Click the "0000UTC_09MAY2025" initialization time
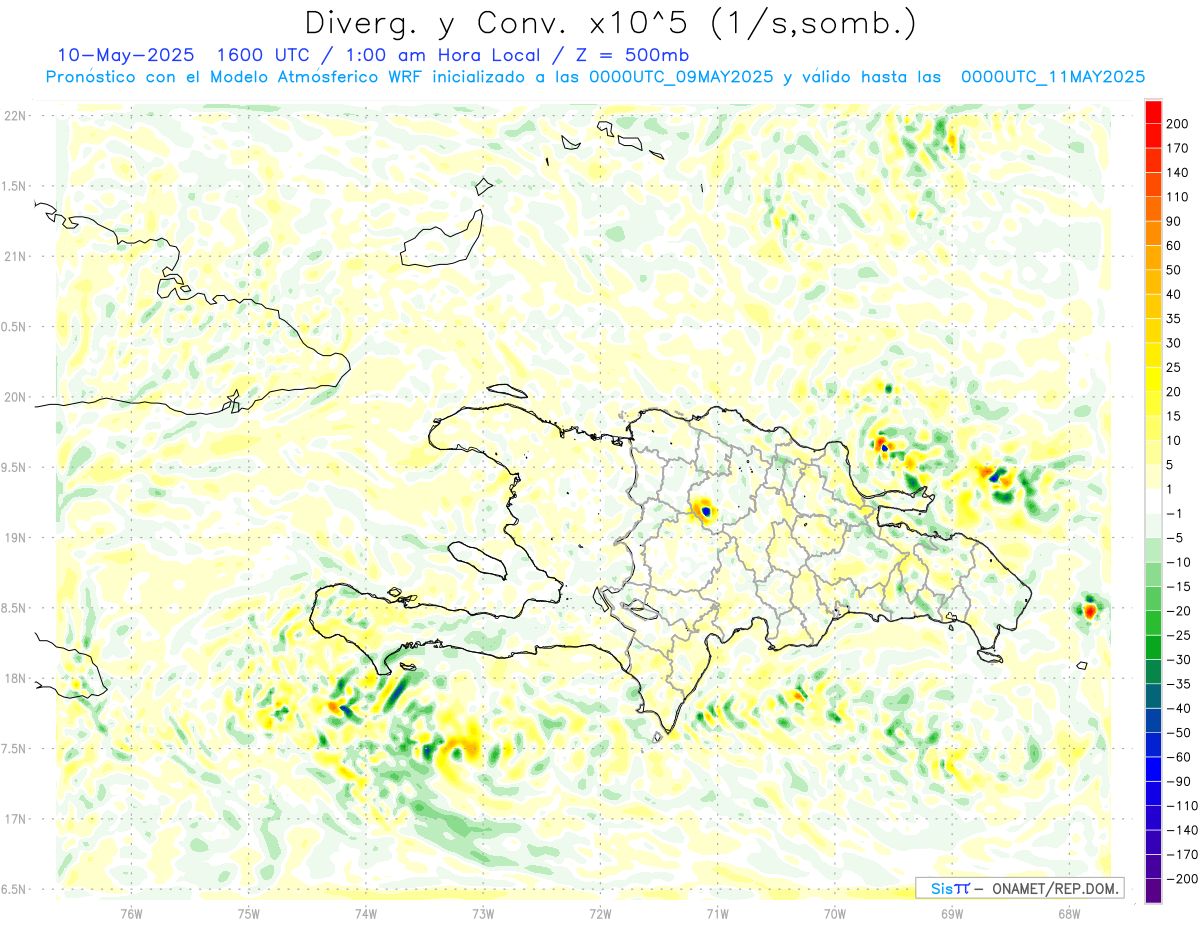The image size is (1200, 927). 682,77
